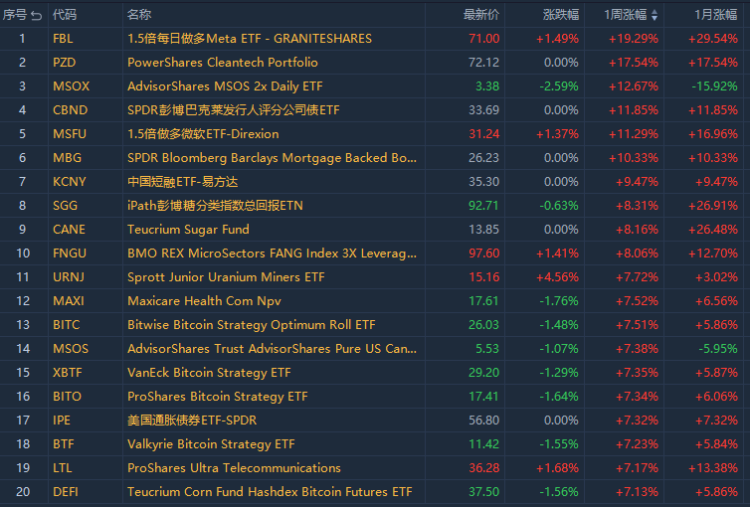Select ticker code LTL
750x507 pixels.
tap(62, 468)
